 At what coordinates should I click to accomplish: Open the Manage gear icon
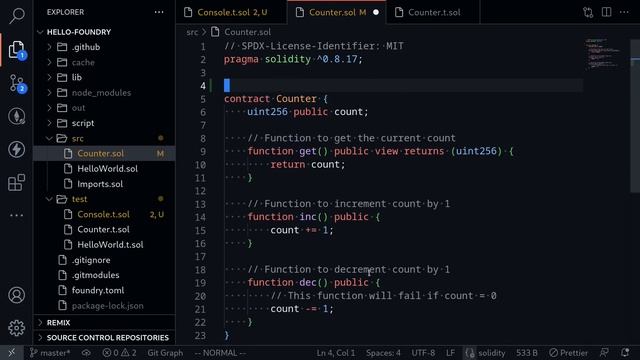(17, 328)
